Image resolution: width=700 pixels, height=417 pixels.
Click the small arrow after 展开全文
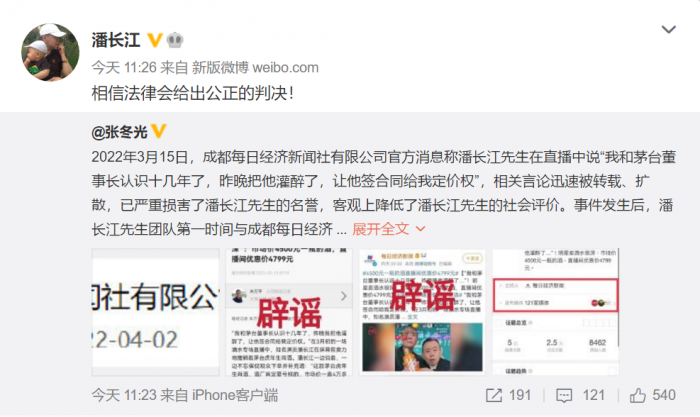(420, 229)
